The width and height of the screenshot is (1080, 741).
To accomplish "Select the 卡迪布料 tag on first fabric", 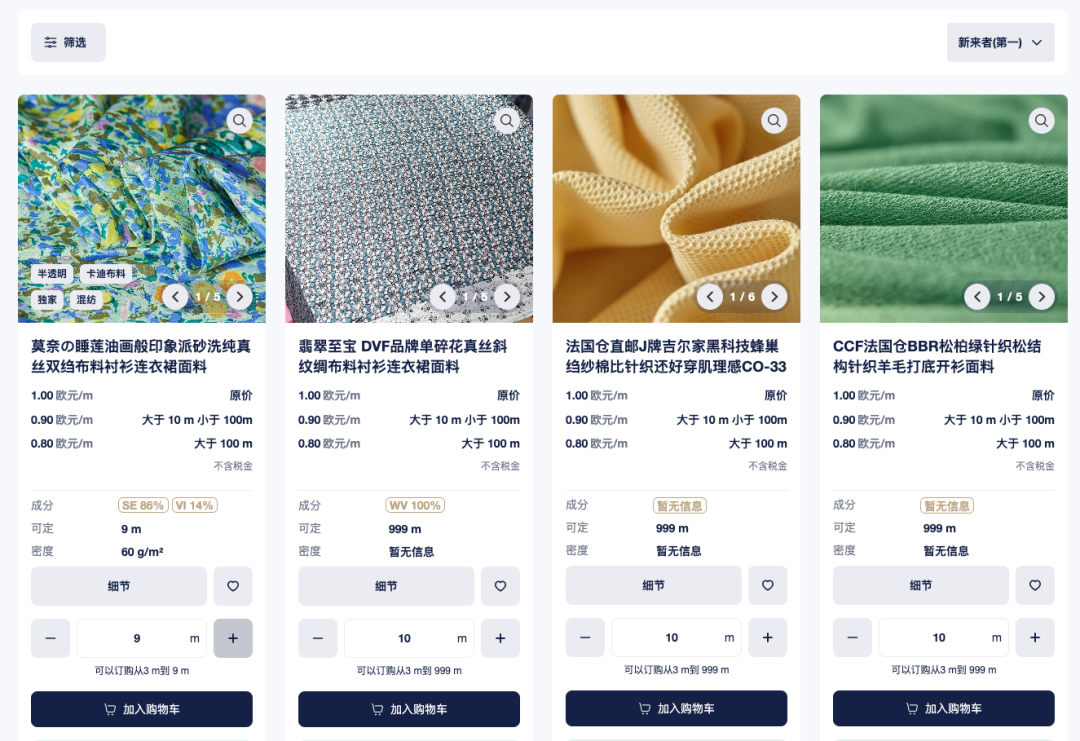I will 105,273.
